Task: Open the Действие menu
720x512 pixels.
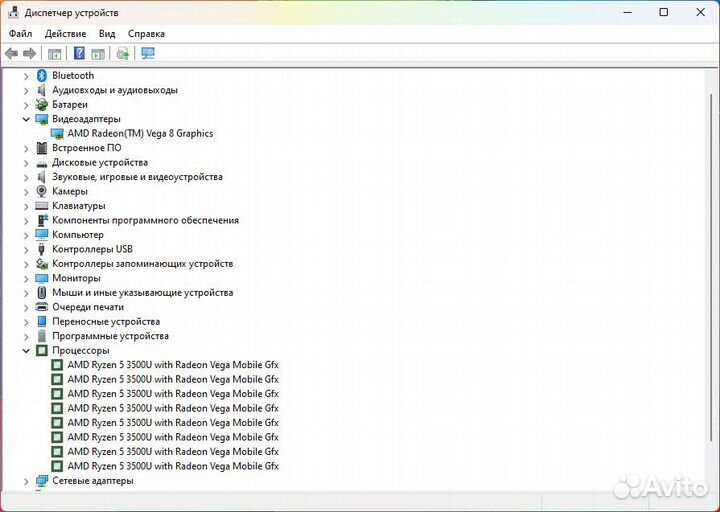Action: (x=65, y=33)
